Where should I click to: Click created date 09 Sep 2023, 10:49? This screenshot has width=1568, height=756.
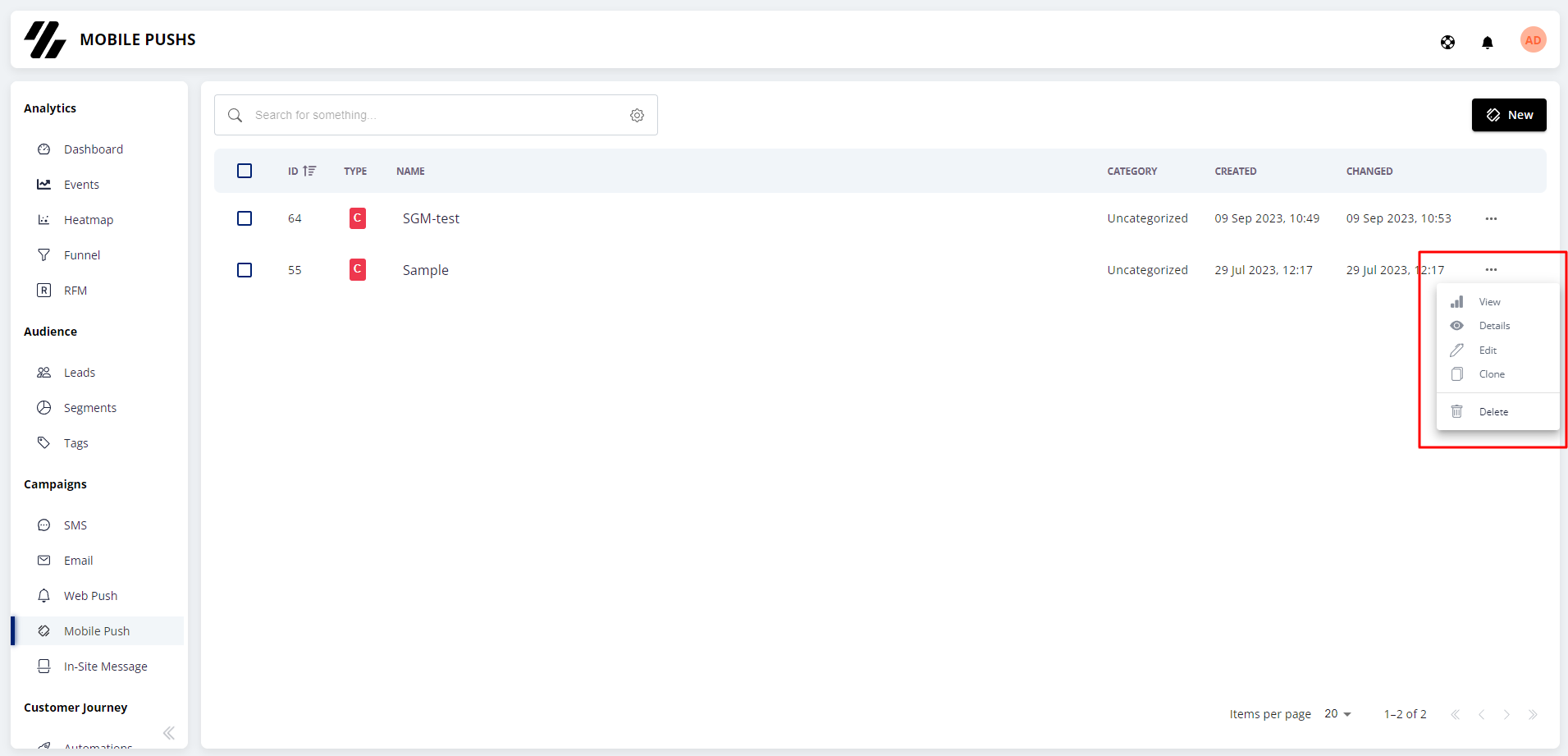click(1267, 218)
